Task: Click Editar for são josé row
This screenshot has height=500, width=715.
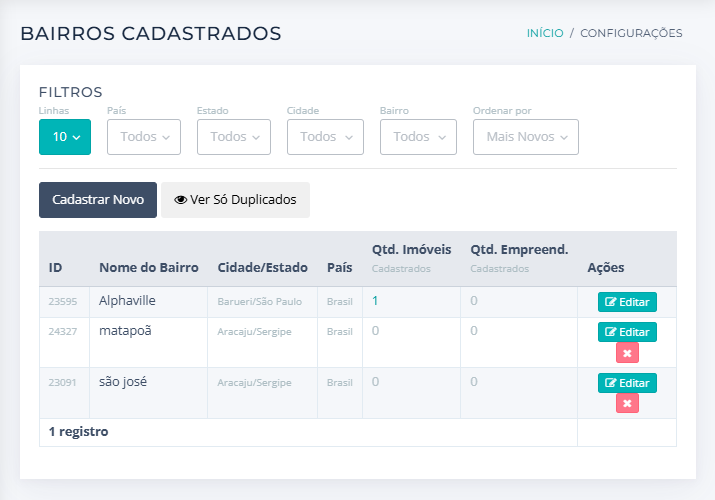Action: click(x=627, y=383)
